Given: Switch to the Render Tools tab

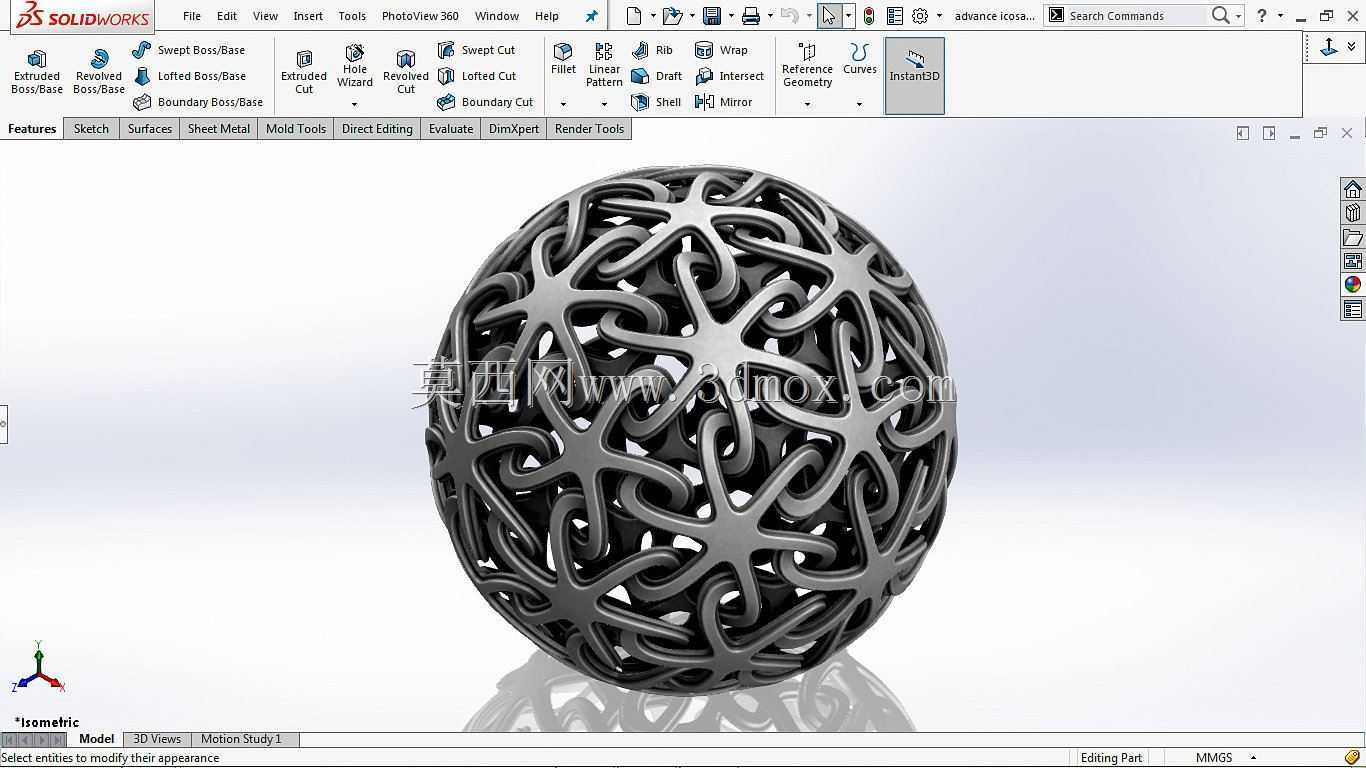Looking at the screenshot, I should click(589, 129).
